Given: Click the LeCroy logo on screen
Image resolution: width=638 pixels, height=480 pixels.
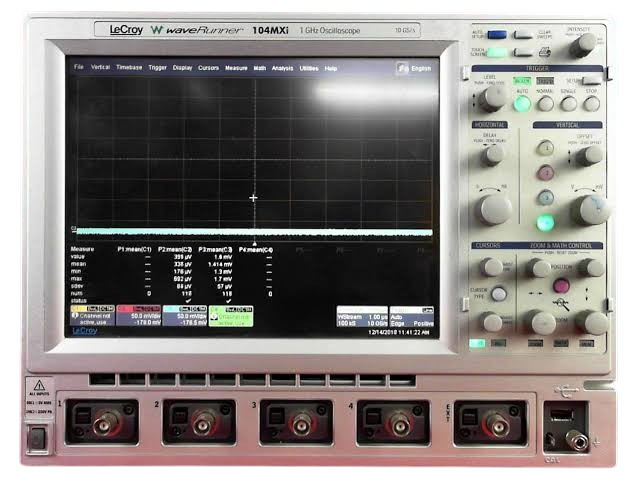Looking at the screenshot, I should click(84, 331).
